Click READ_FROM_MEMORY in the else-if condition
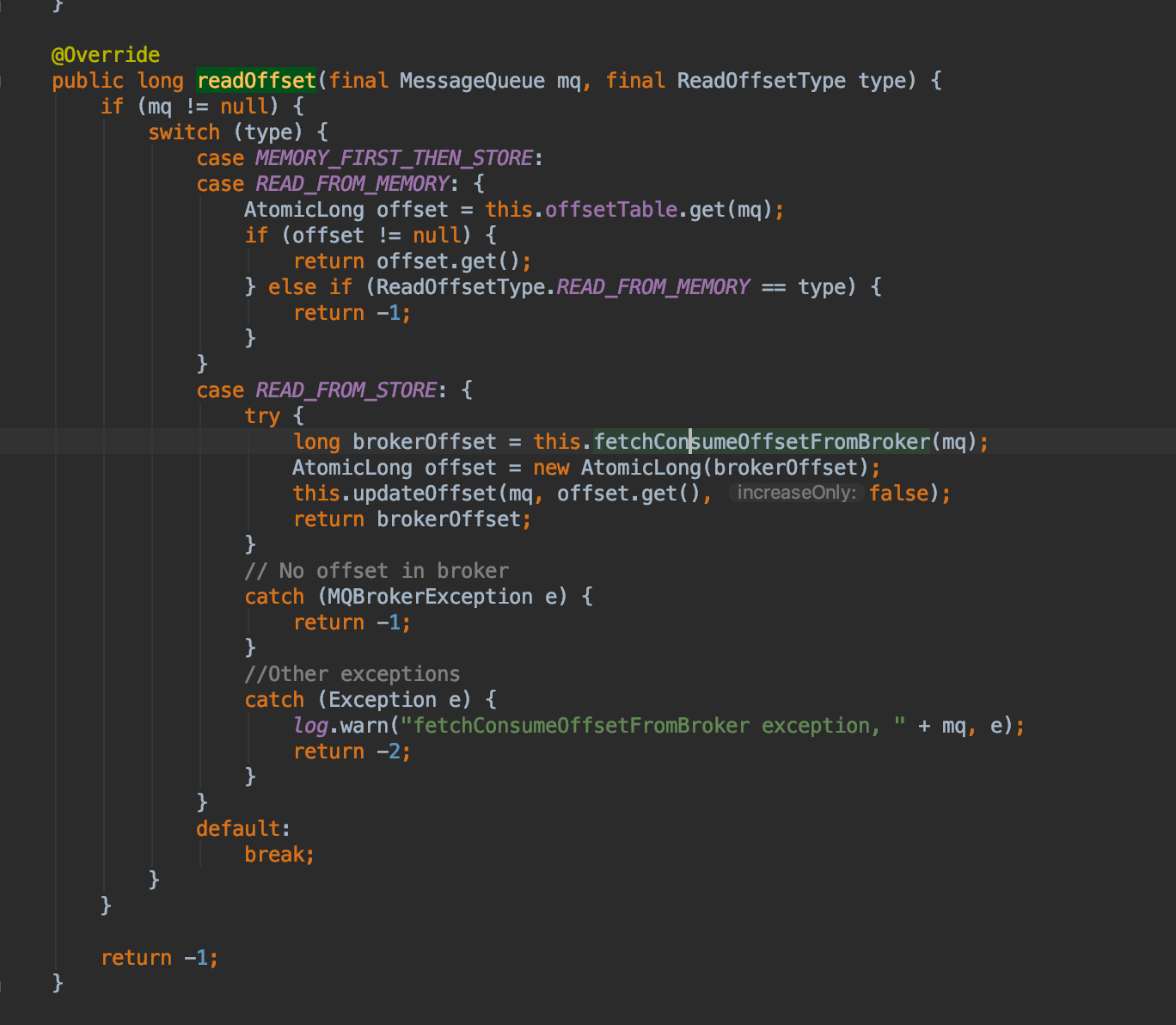Image resolution: width=1176 pixels, height=1025 pixels. click(x=653, y=287)
